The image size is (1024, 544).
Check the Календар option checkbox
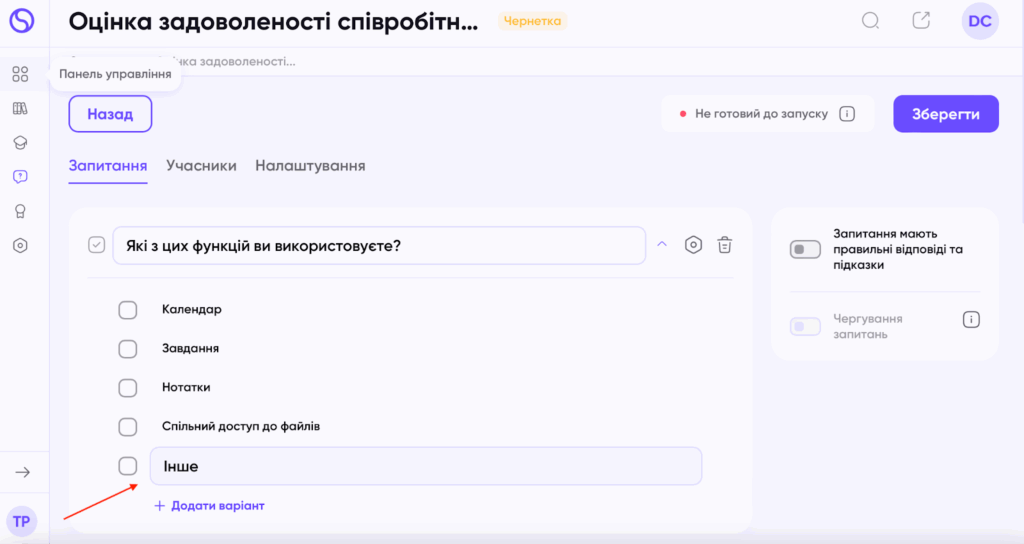128,310
